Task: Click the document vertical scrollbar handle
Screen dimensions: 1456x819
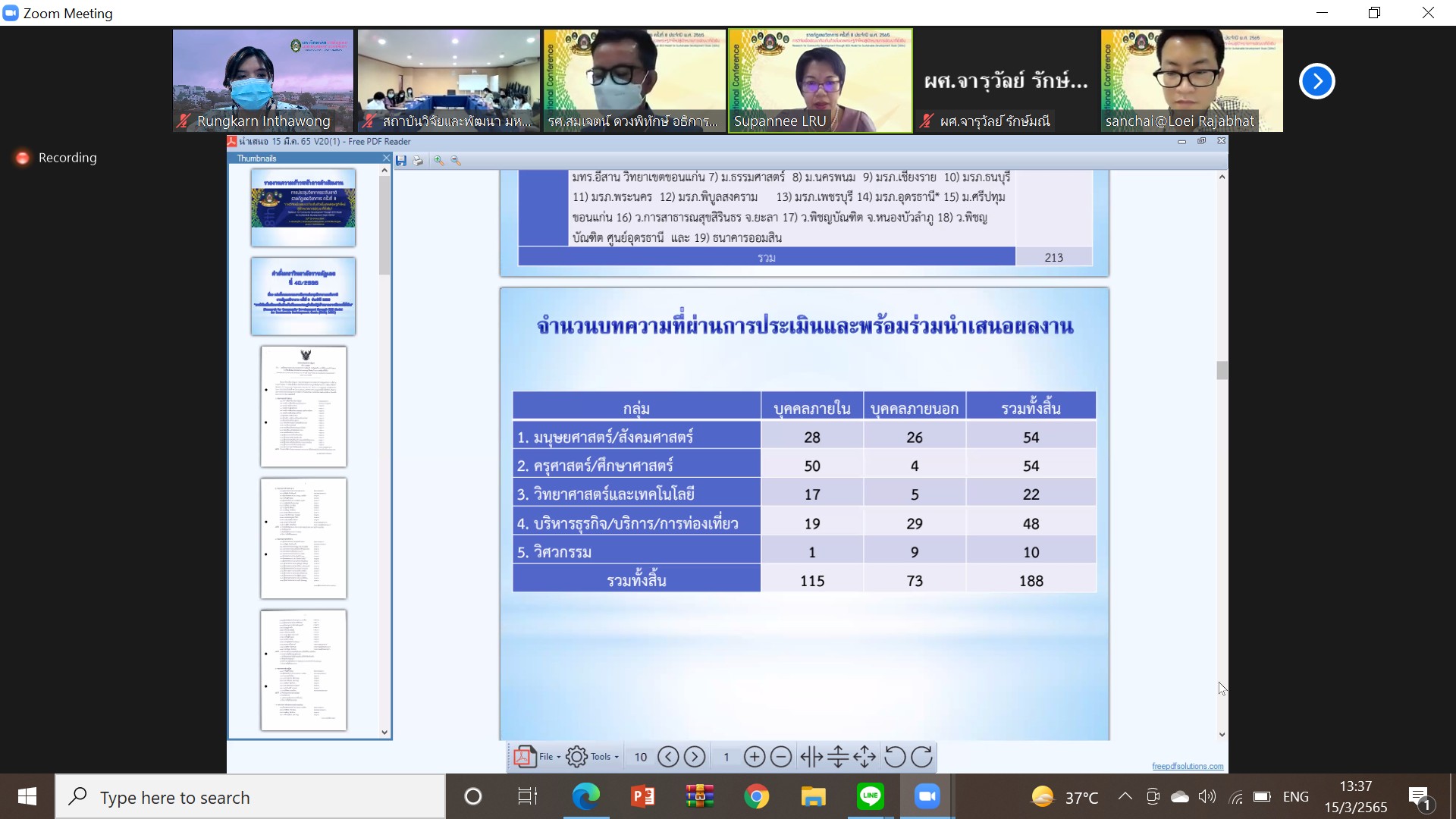Action: coord(1222,370)
